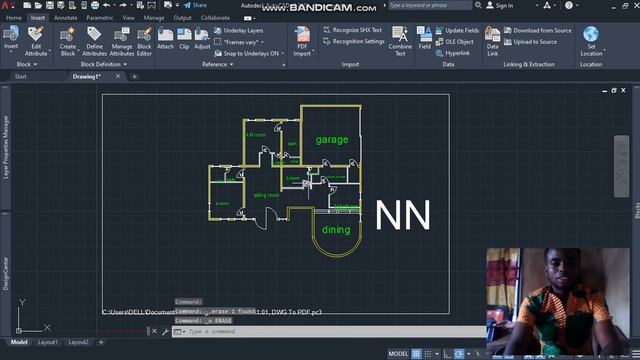The image size is (640, 360).
Task: Switch to the Start file tab
Action: (20, 76)
